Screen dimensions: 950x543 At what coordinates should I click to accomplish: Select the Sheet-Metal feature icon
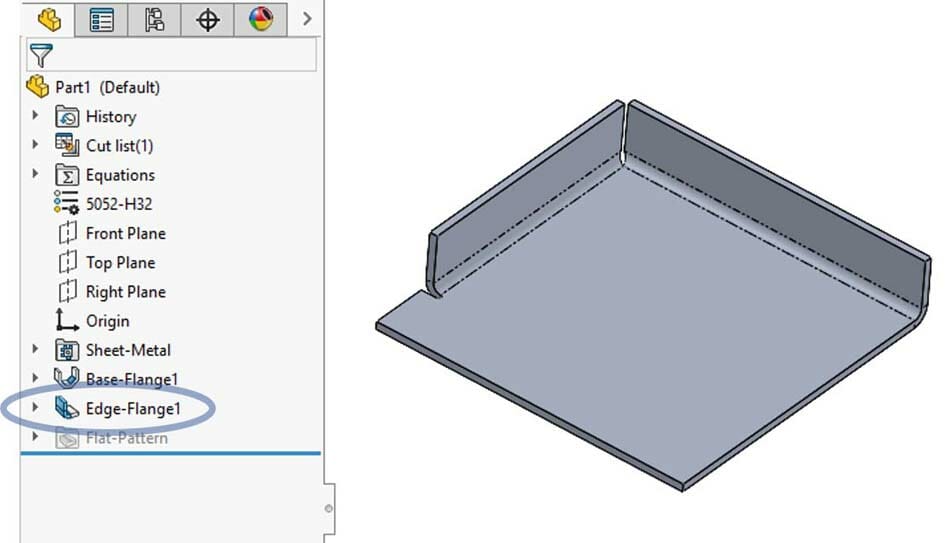(x=67, y=350)
